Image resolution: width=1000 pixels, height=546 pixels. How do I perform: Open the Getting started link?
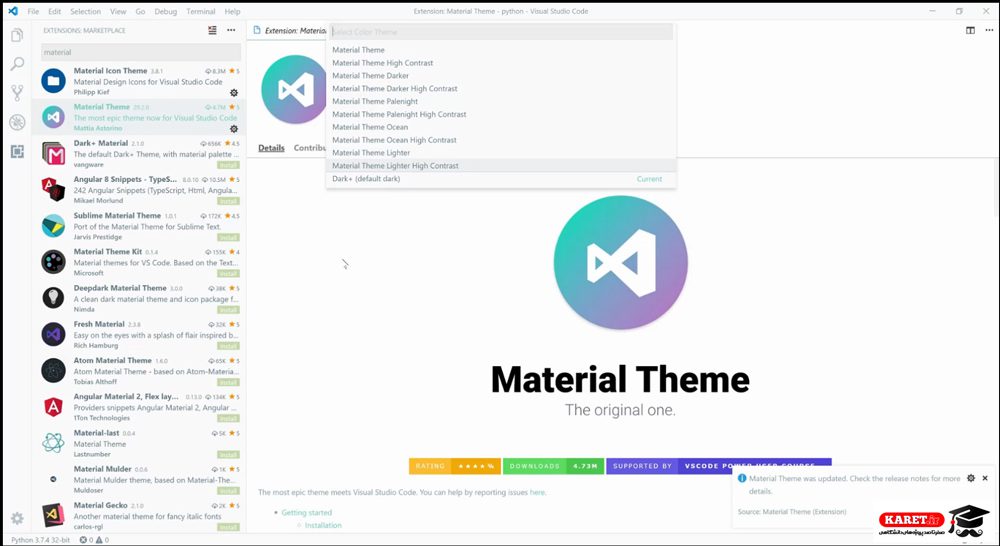tap(307, 513)
